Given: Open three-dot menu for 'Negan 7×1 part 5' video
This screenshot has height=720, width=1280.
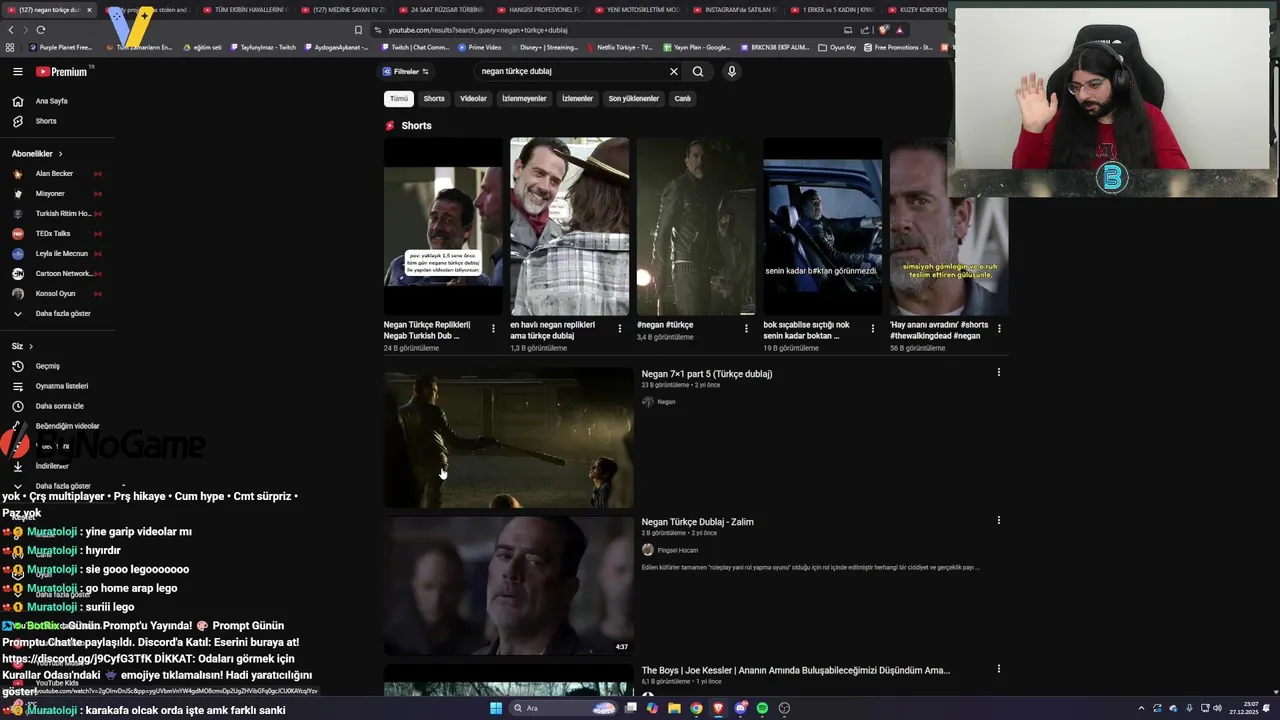Looking at the screenshot, I should (998, 373).
